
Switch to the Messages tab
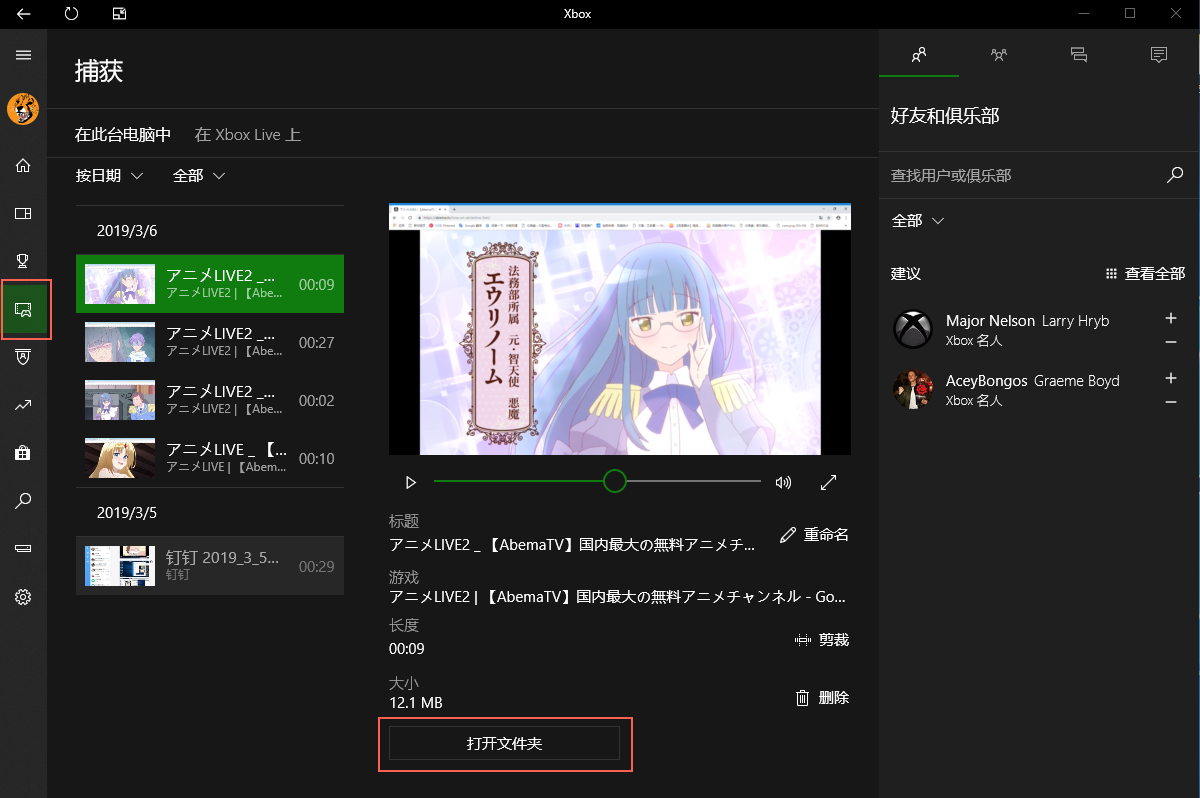click(1079, 55)
